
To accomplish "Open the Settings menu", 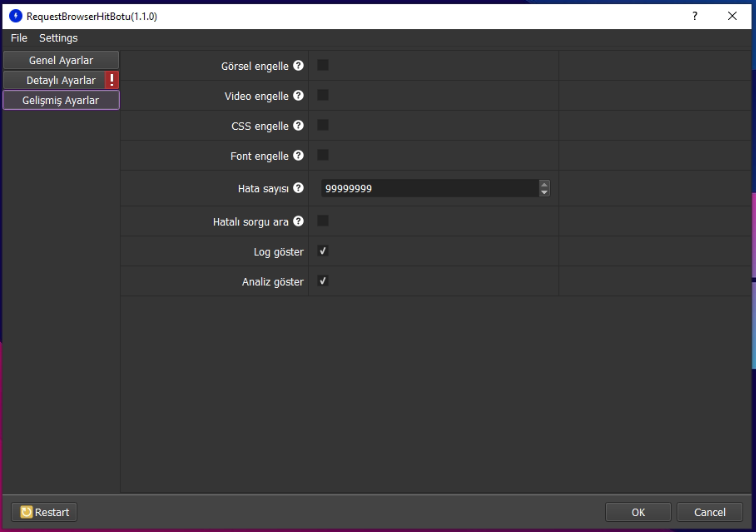I will pyautogui.click(x=58, y=38).
